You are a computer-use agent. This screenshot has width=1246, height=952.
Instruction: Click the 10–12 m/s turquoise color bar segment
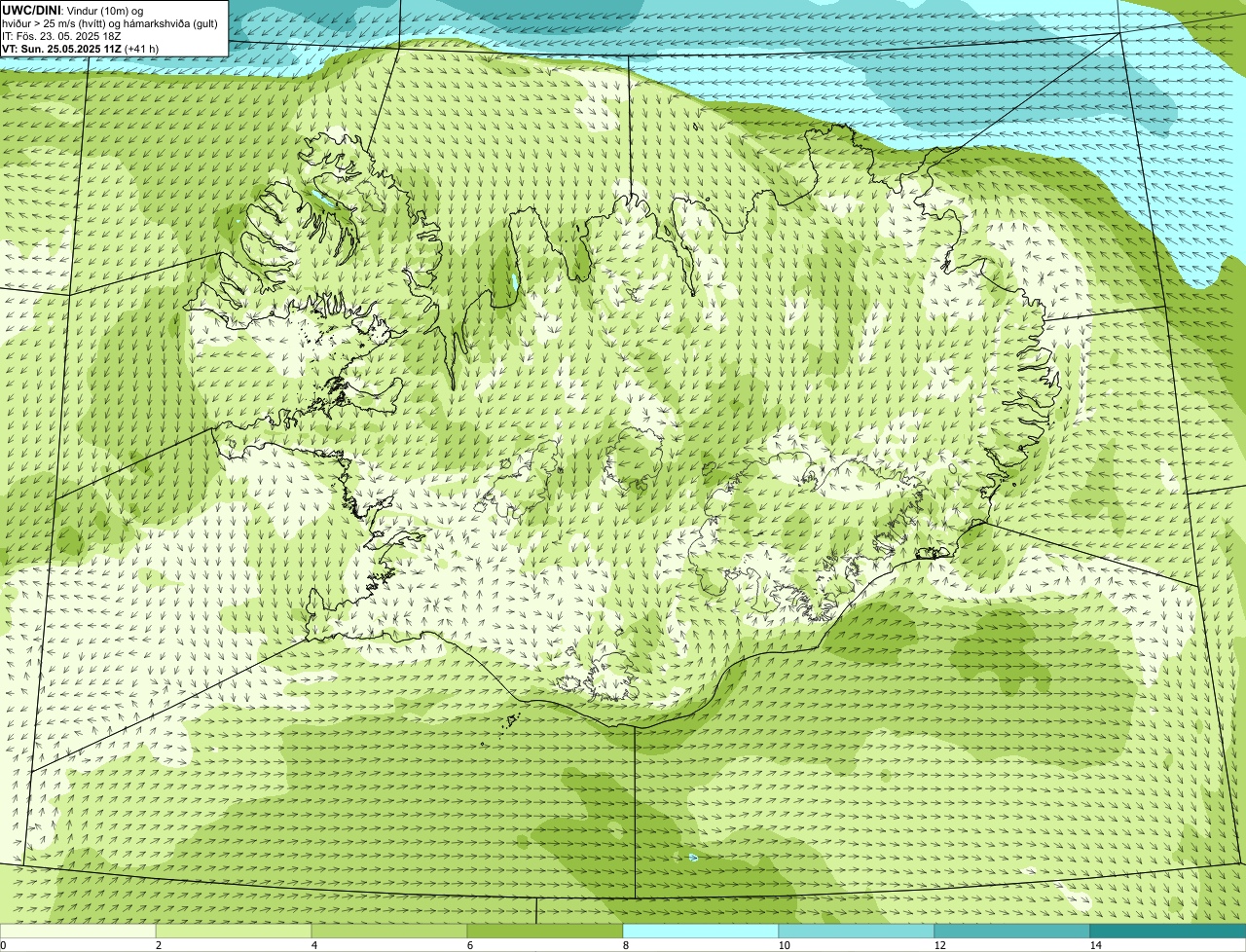(857, 931)
